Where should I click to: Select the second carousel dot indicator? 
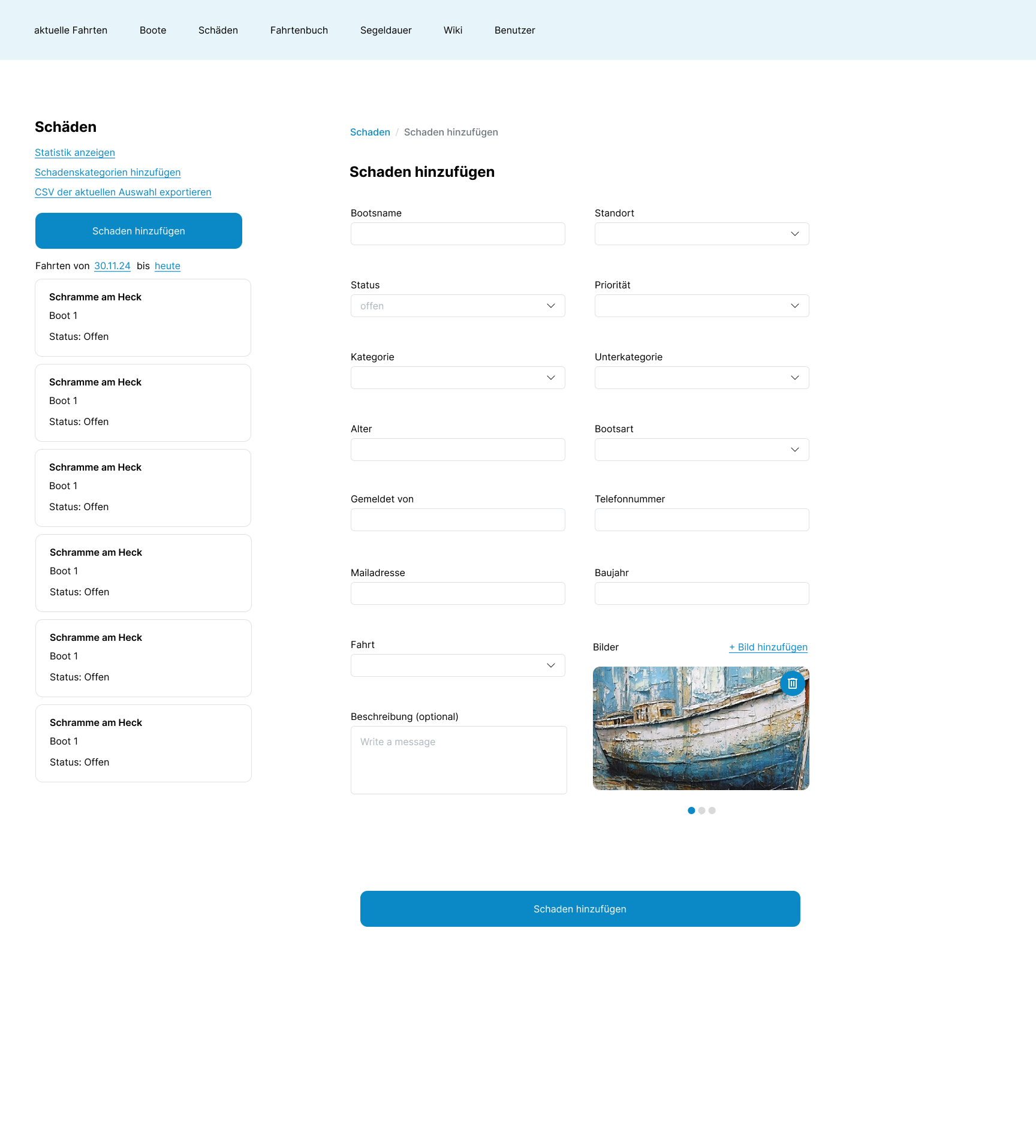point(701,810)
